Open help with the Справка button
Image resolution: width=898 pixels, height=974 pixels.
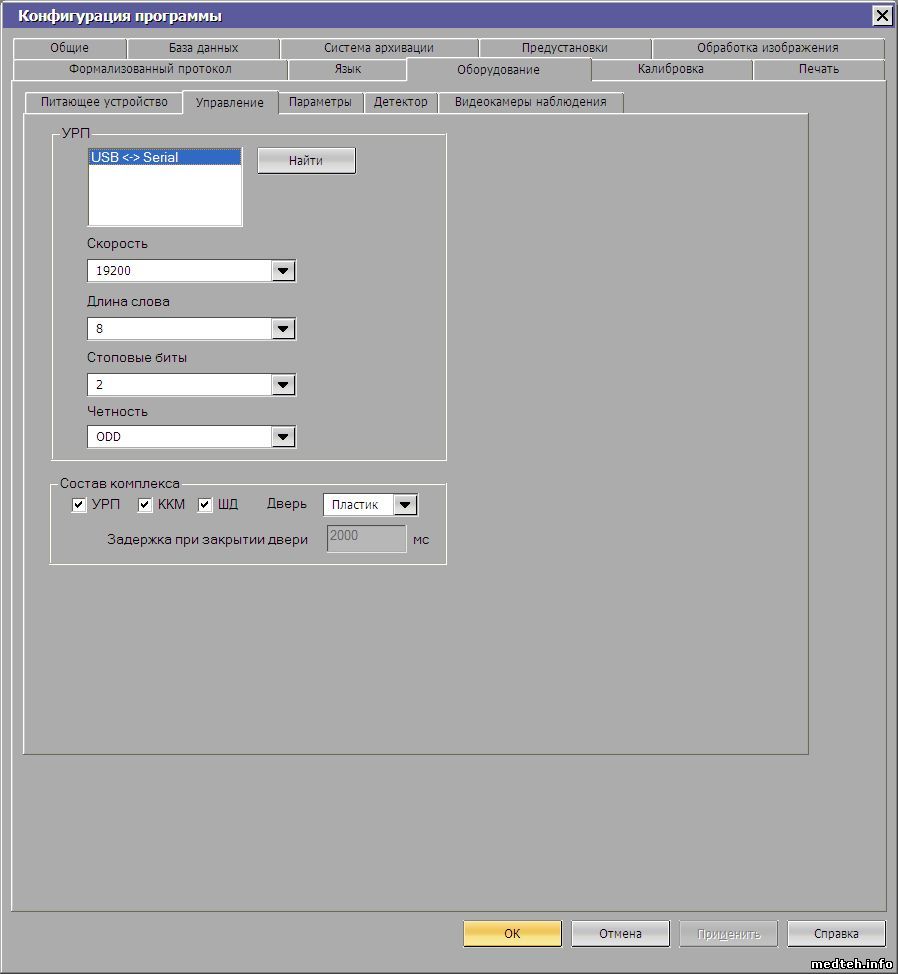coord(835,934)
